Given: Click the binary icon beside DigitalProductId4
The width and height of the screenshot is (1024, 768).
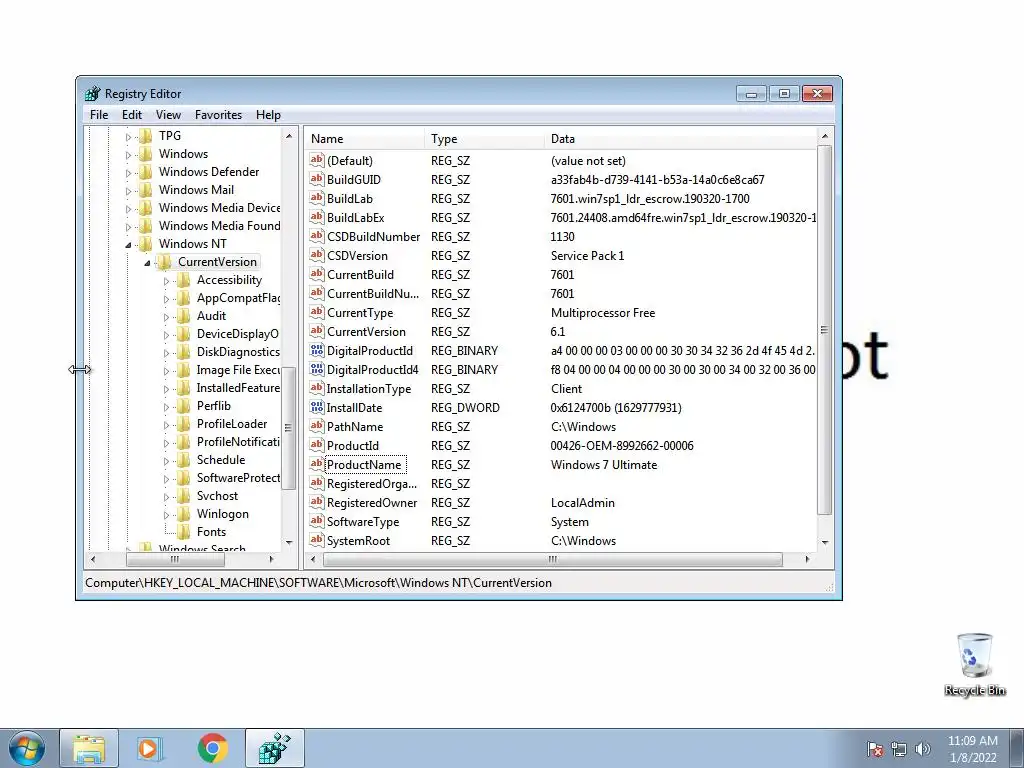Looking at the screenshot, I should click(317, 369).
